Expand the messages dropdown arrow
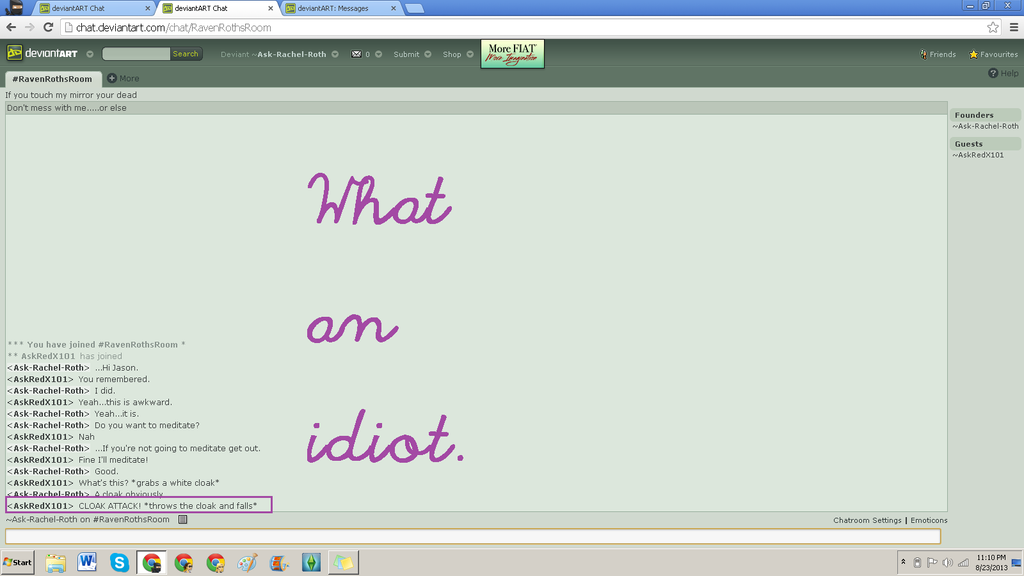 click(379, 54)
